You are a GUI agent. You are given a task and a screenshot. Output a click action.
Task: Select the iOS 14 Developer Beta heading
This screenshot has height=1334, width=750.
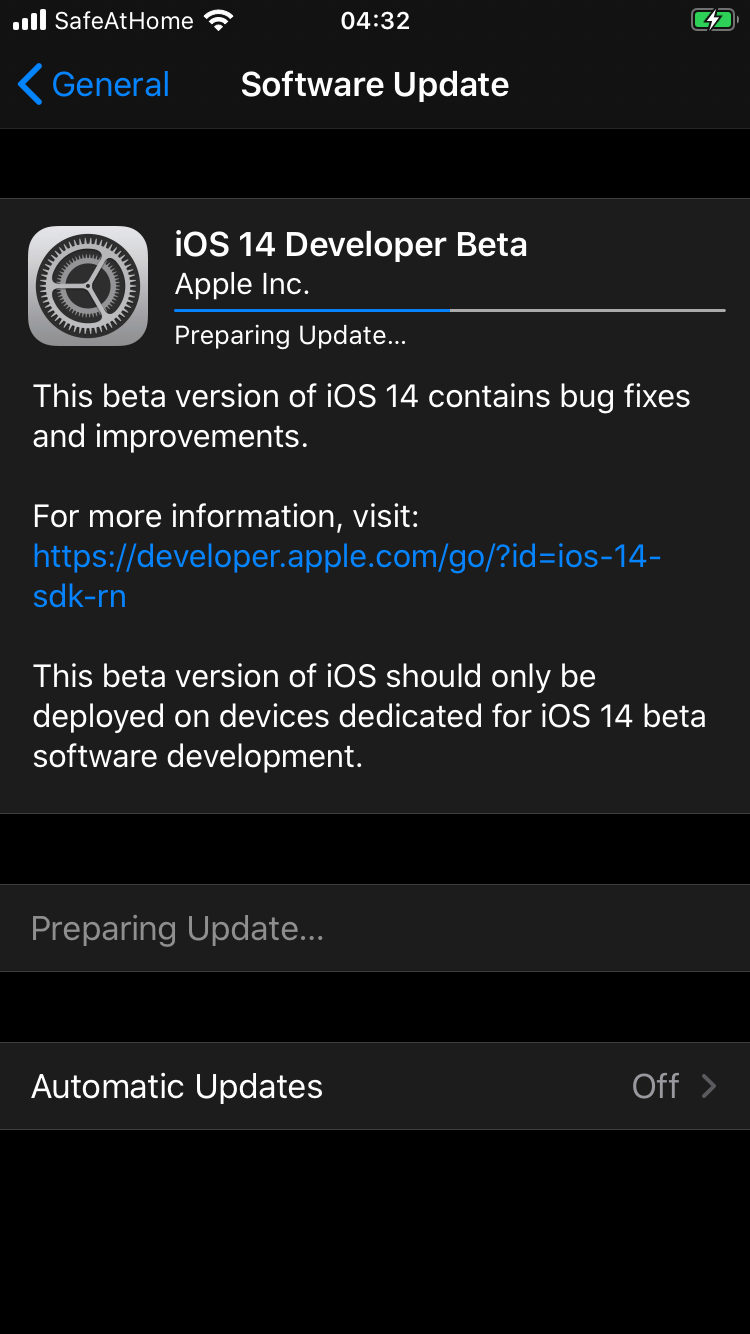tap(350, 245)
